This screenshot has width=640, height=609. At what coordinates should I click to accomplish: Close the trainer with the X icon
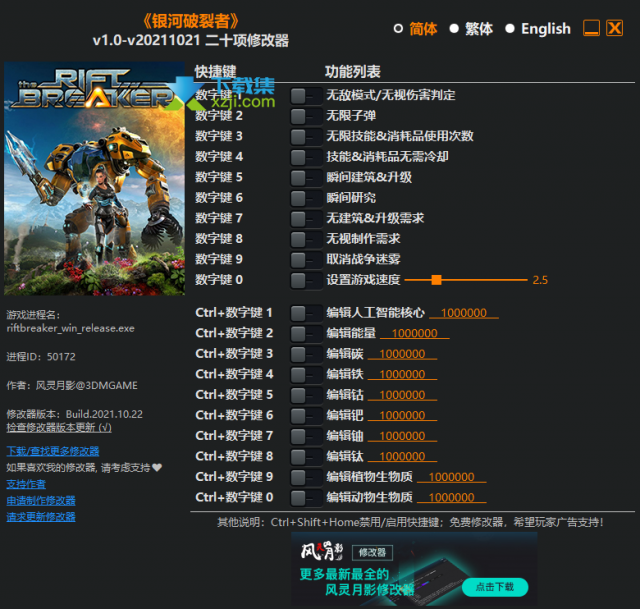point(614,28)
